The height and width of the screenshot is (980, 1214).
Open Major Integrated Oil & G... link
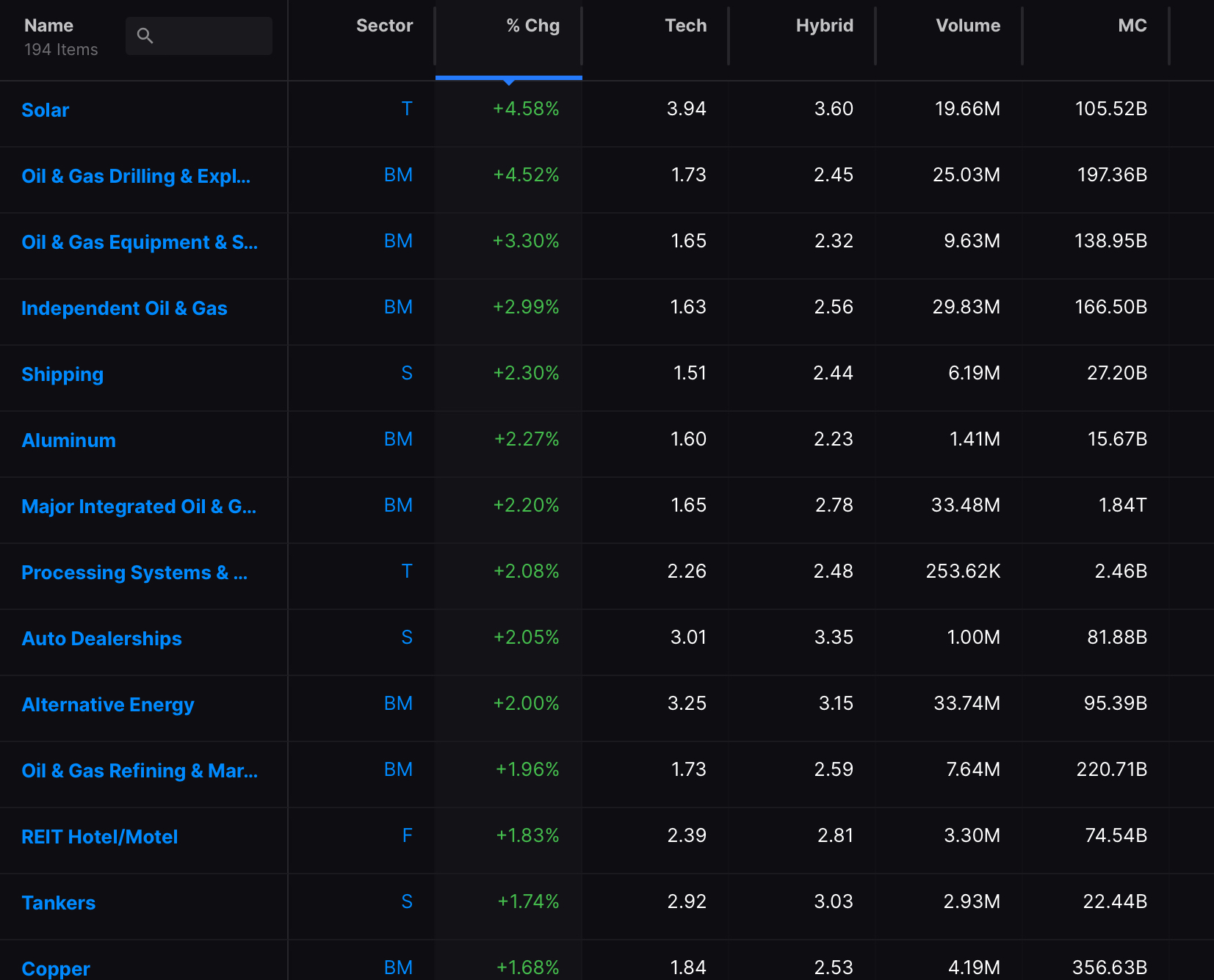(x=139, y=507)
